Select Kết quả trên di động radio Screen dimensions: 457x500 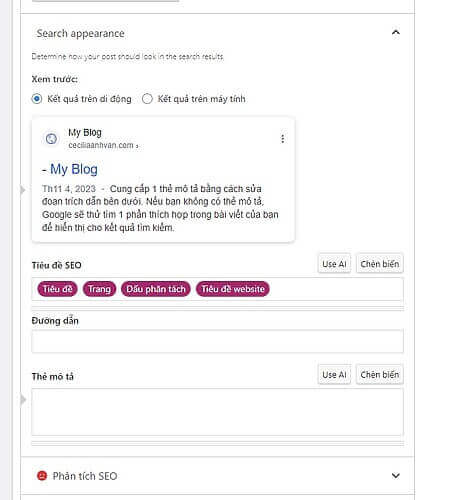[x=37, y=99]
